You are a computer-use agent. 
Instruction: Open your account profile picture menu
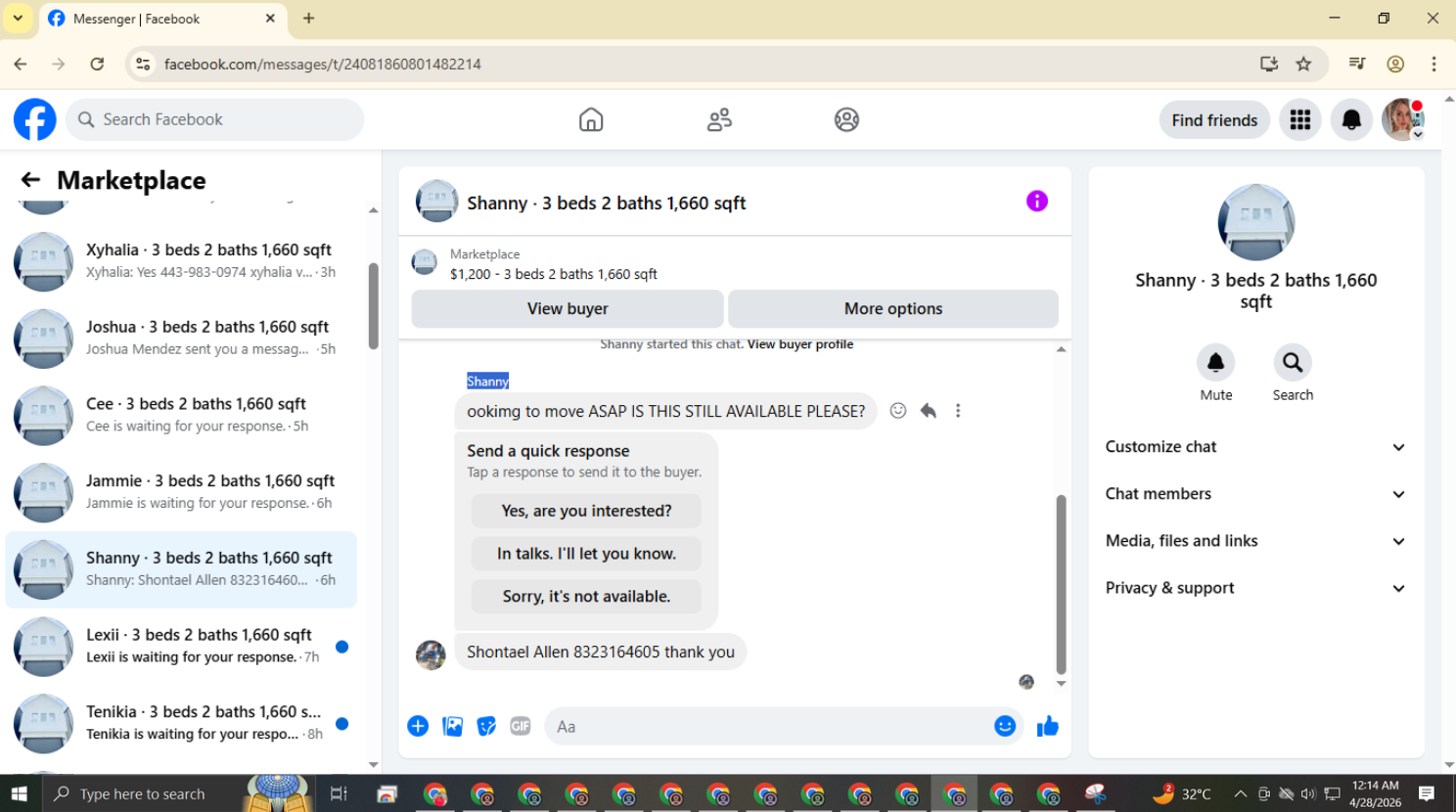[1402, 119]
